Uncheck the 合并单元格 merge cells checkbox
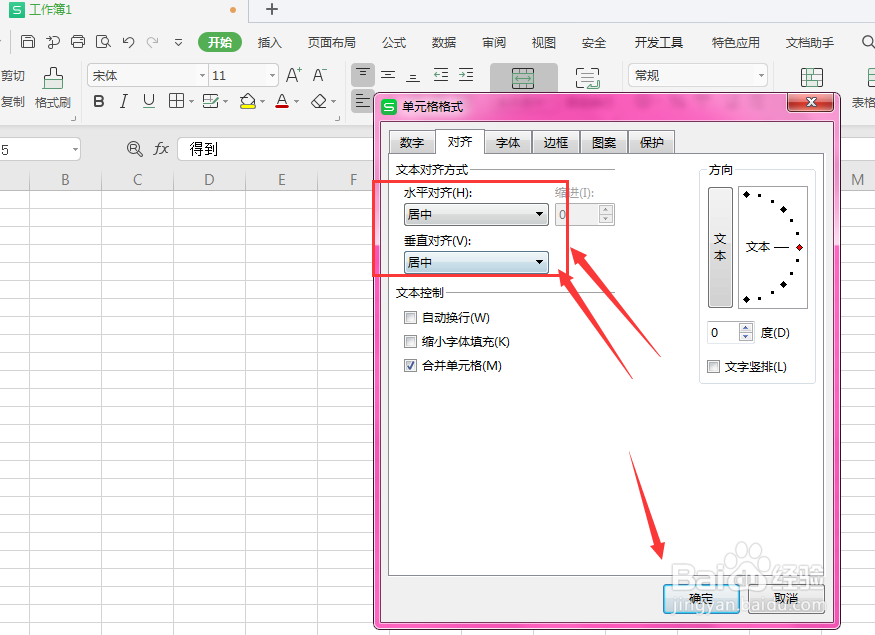 410,364
